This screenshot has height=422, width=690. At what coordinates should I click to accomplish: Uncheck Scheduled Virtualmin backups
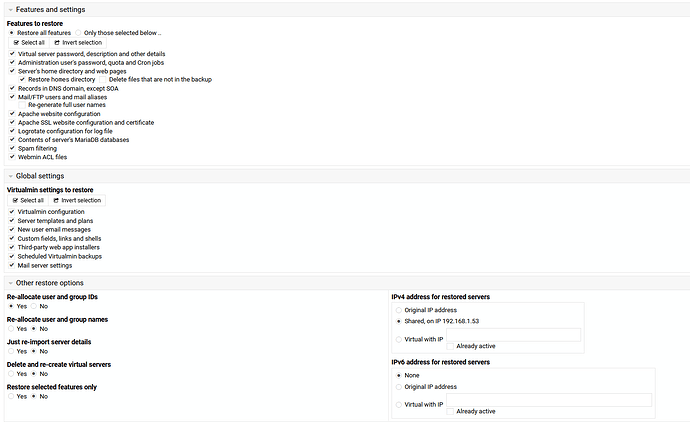pyautogui.click(x=11, y=256)
